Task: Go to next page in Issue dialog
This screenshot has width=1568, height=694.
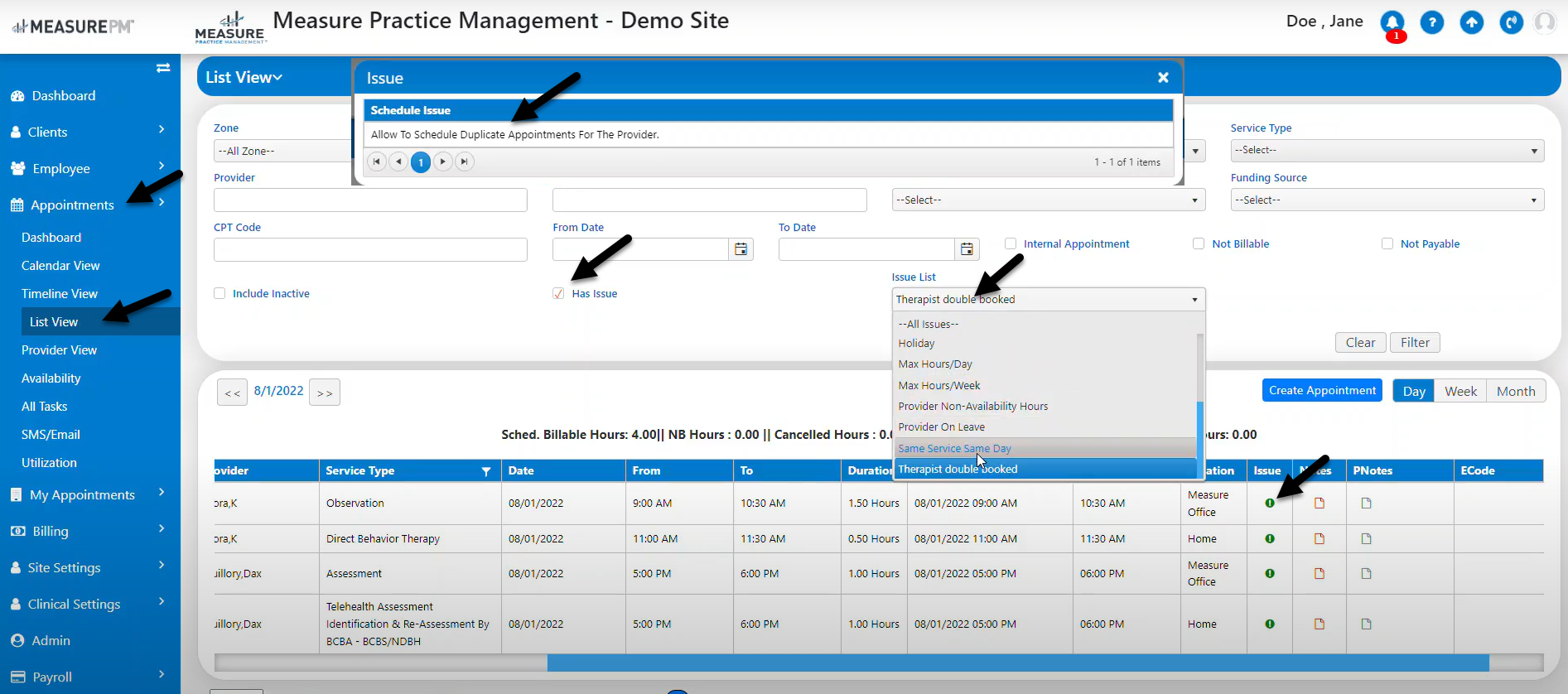Action: [443, 161]
